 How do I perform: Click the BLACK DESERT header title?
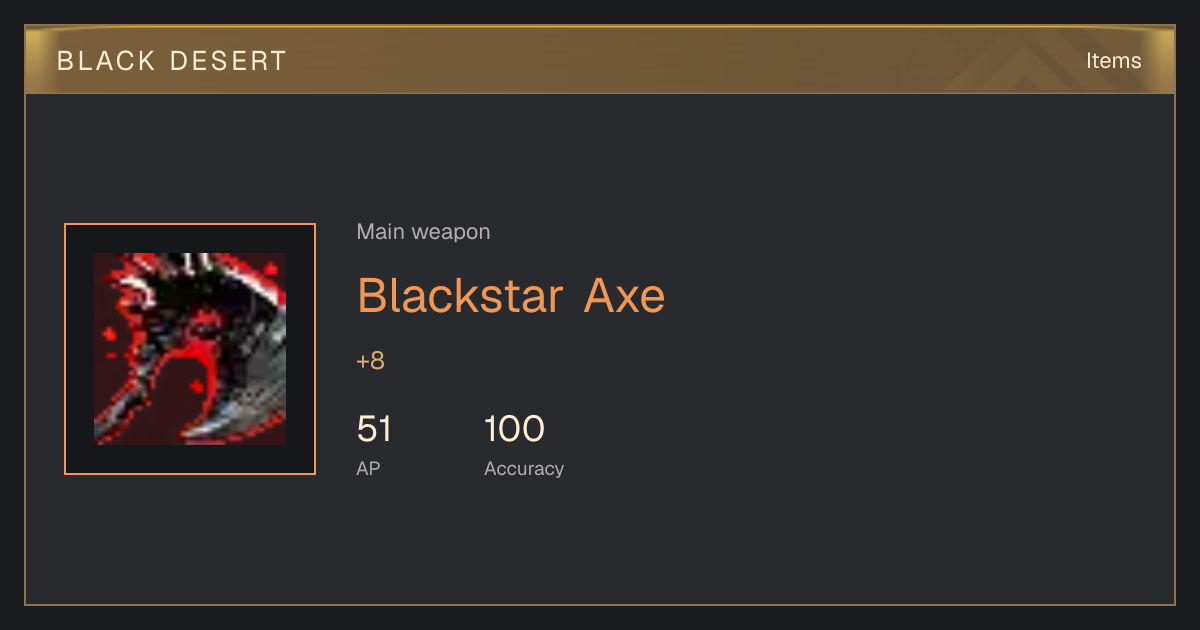click(x=172, y=61)
